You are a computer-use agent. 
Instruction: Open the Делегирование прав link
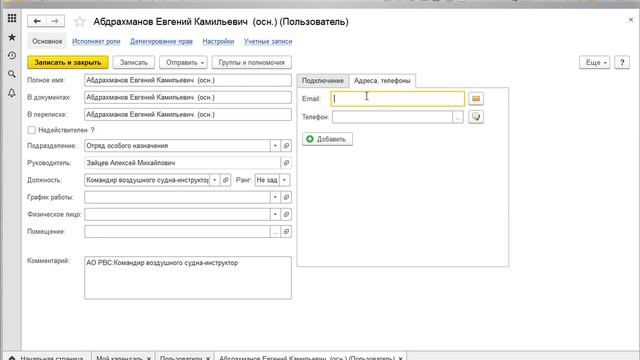point(161,41)
